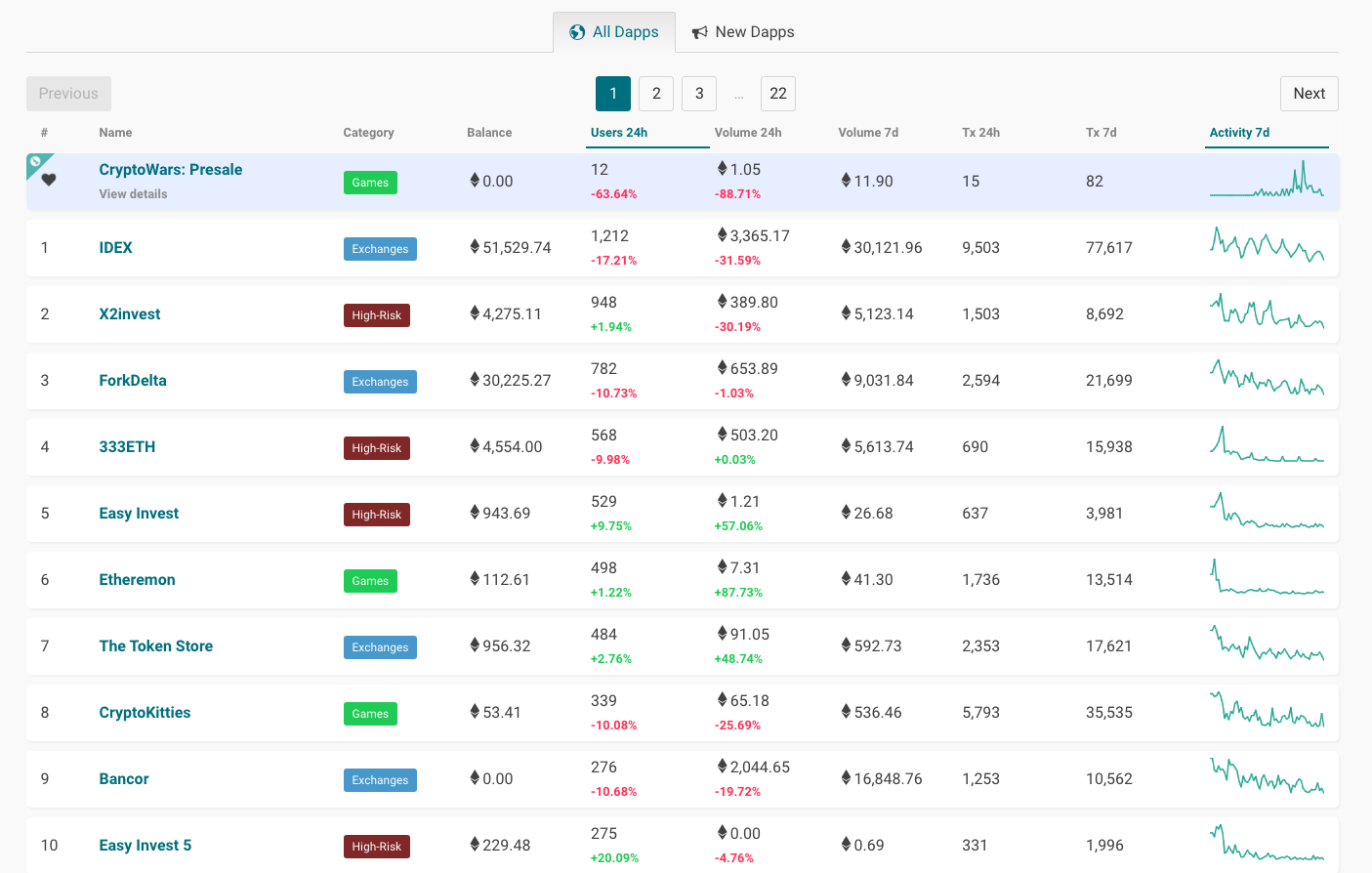Go to page 3
Viewport: 1372px width, 873px height.
pos(699,94)
